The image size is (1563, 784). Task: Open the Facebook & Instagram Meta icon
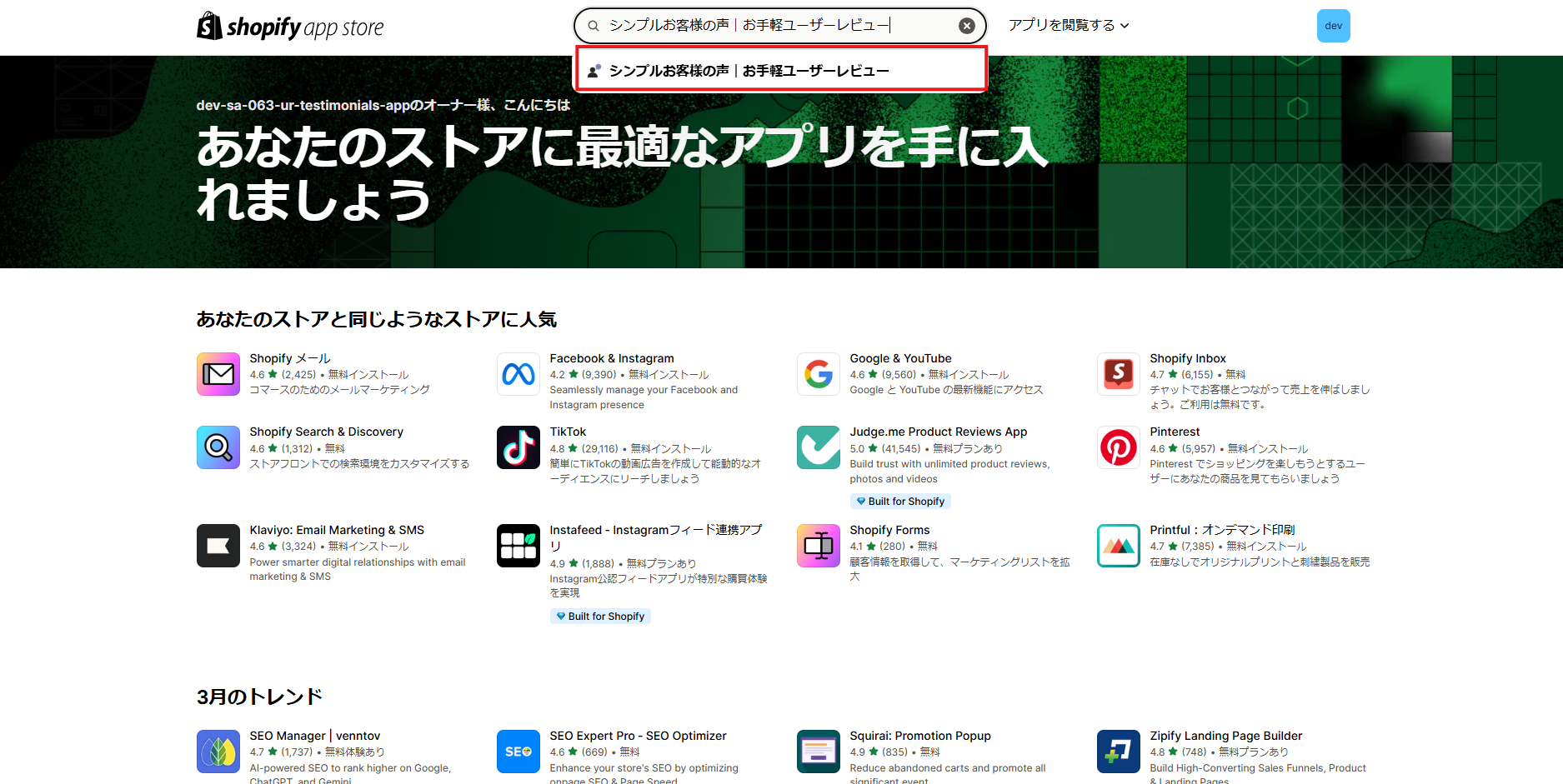pos(518,374)
